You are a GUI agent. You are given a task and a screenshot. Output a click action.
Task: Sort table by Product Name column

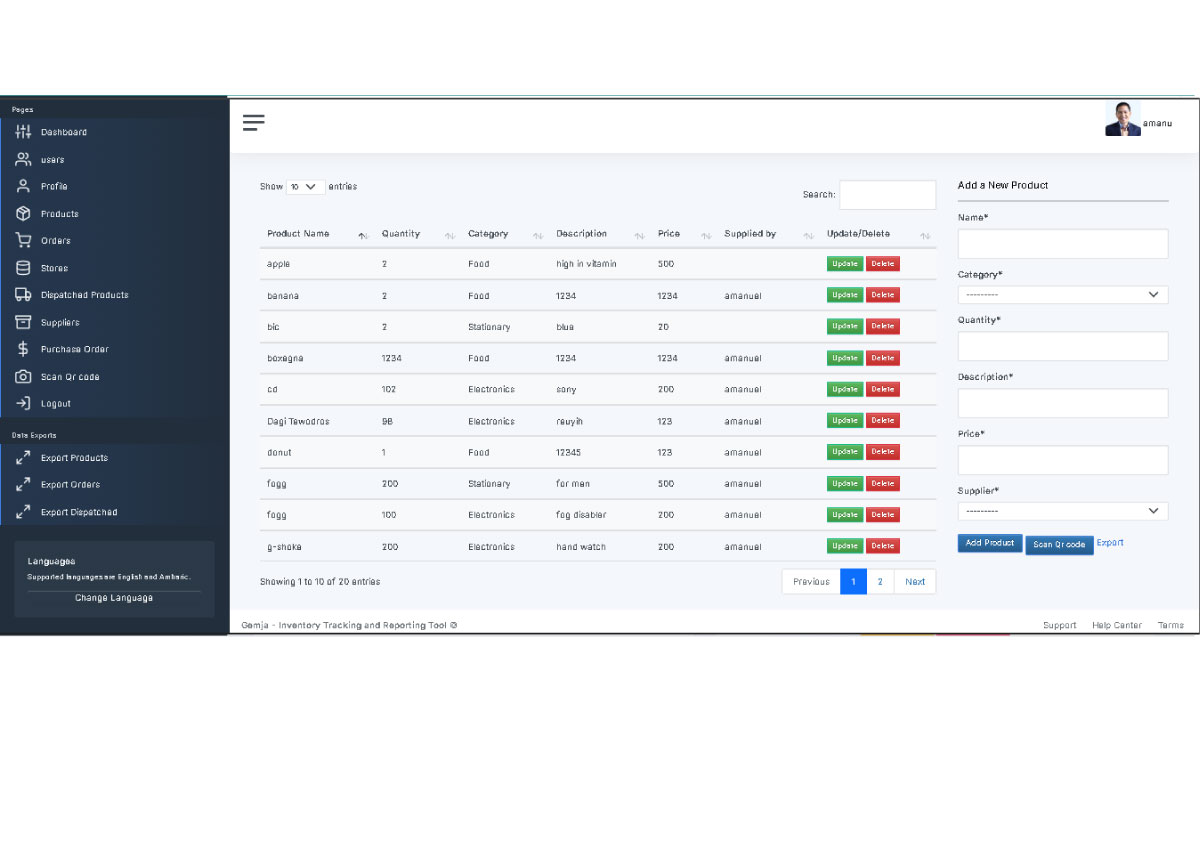[298, 234]
